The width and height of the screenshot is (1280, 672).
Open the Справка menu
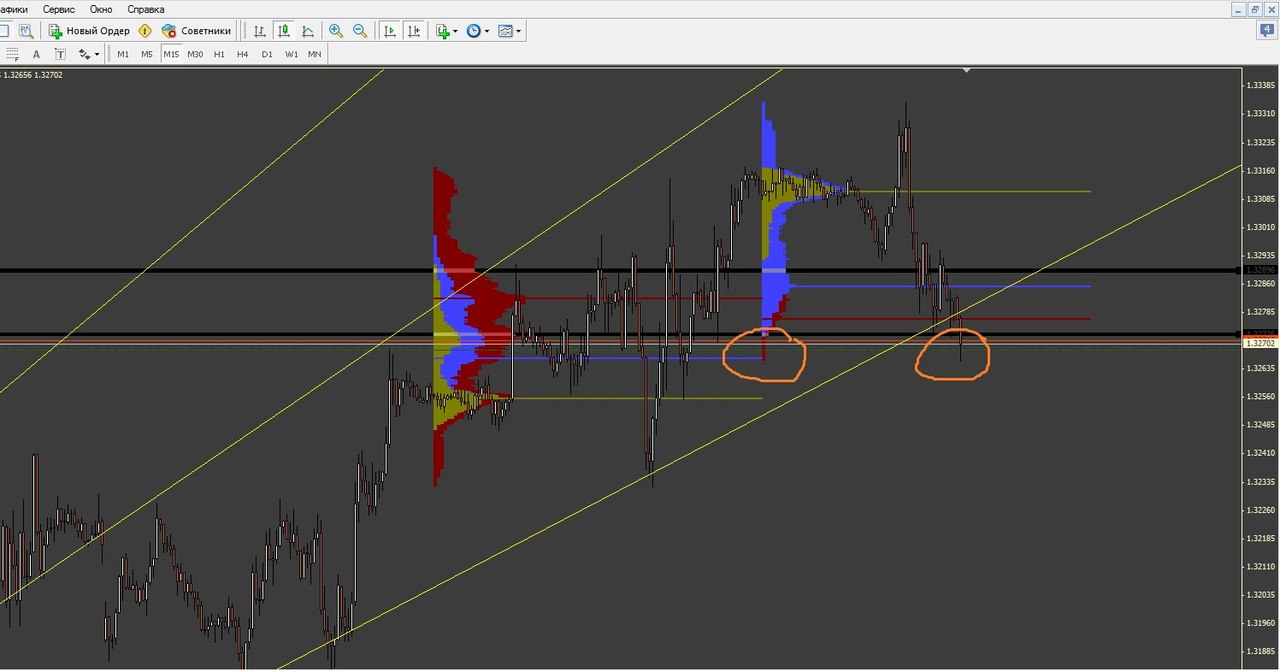coord(146,9)
